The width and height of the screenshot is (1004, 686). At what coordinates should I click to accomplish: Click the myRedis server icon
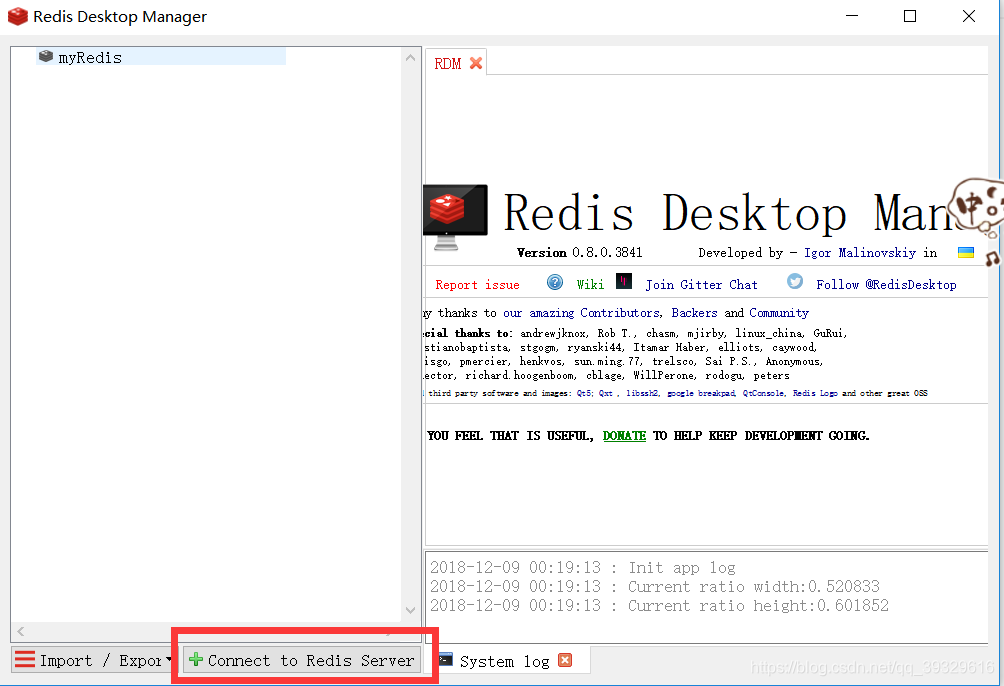coord(45,56)
